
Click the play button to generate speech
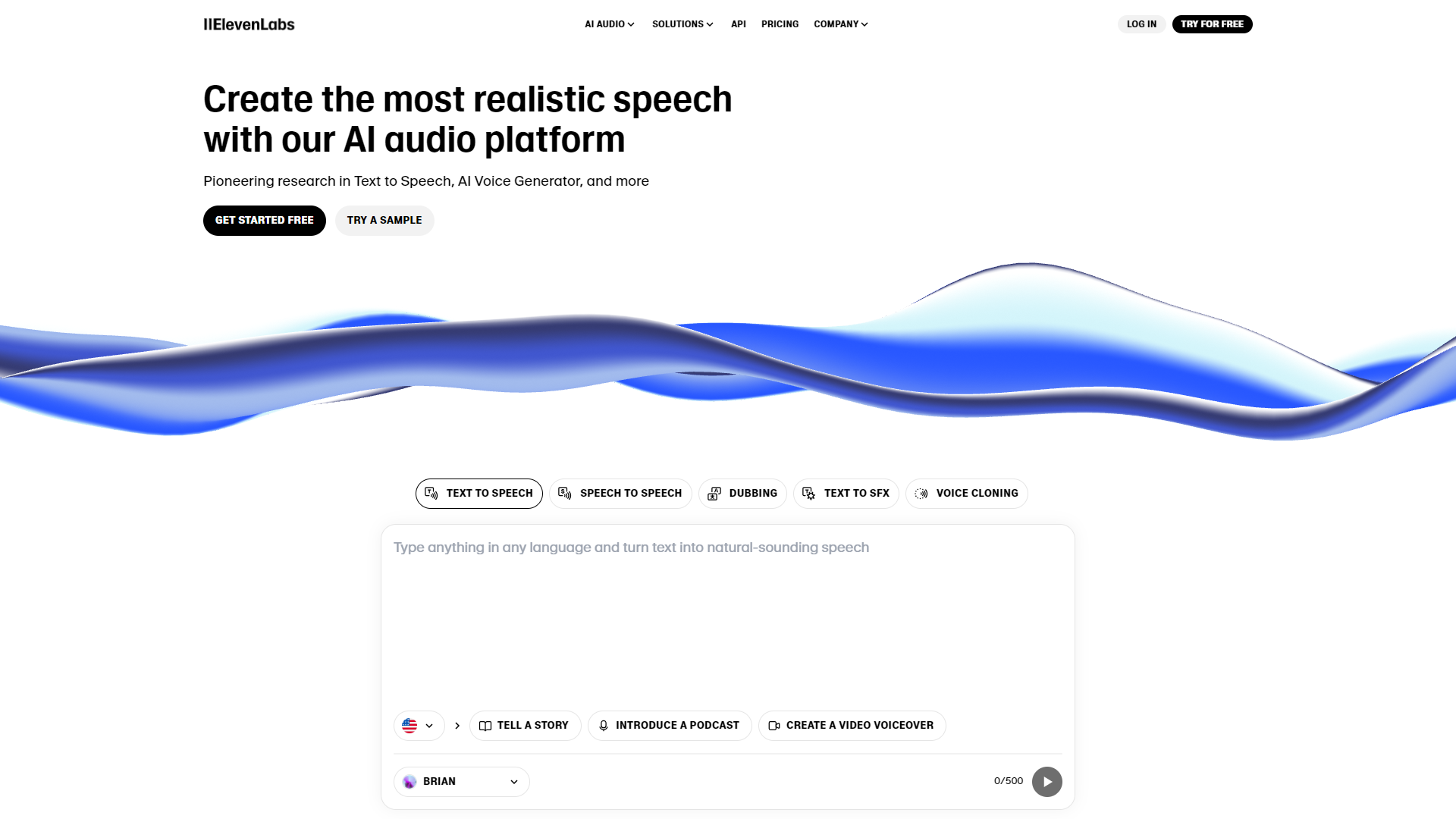click(1047, 781)
